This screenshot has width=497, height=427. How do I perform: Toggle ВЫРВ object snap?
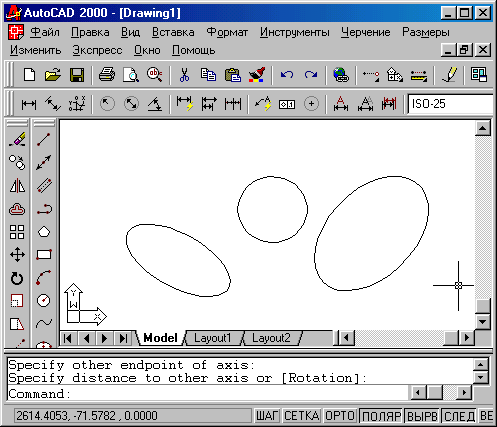422,416
